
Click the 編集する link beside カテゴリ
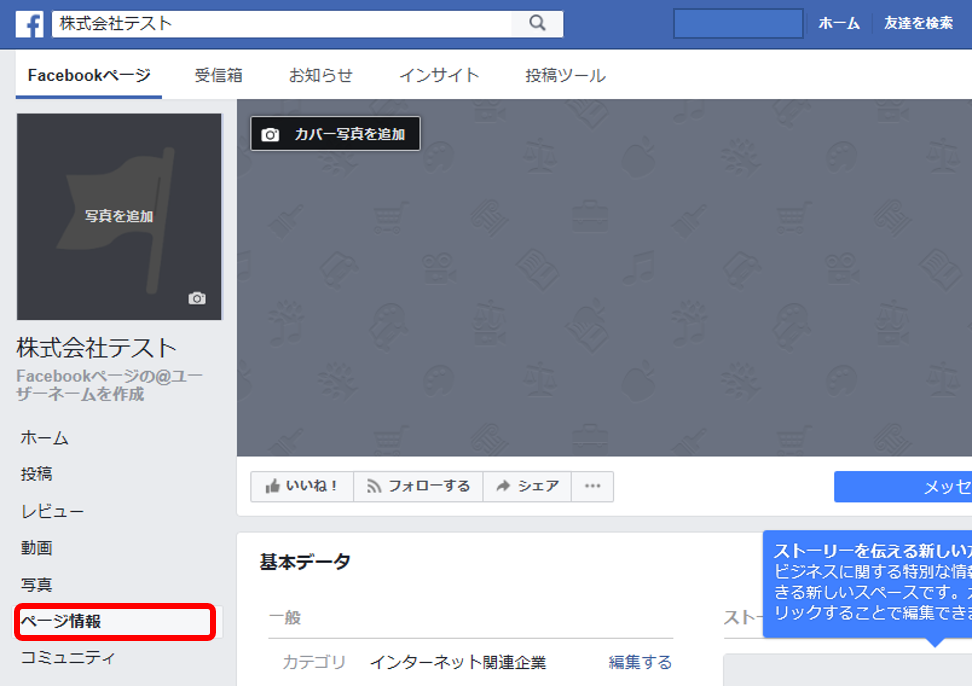pos(640,662)
